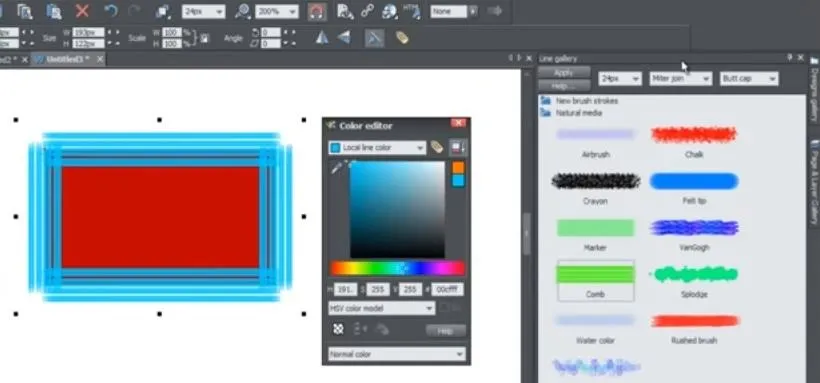The width and height of the screenshot is (820, 383).
Task: Click the zoom magnifier icon in toolbar
Action: tap(243, 12)
